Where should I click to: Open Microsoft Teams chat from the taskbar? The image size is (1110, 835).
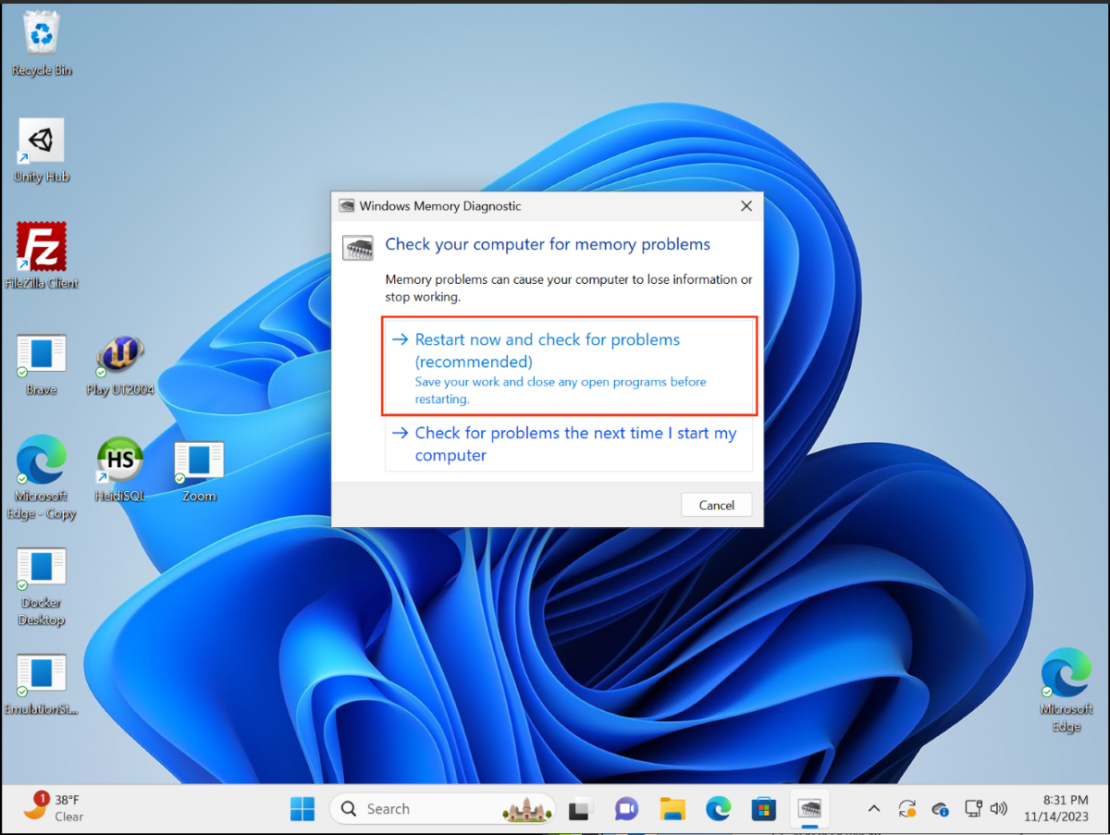click(625, 807)
